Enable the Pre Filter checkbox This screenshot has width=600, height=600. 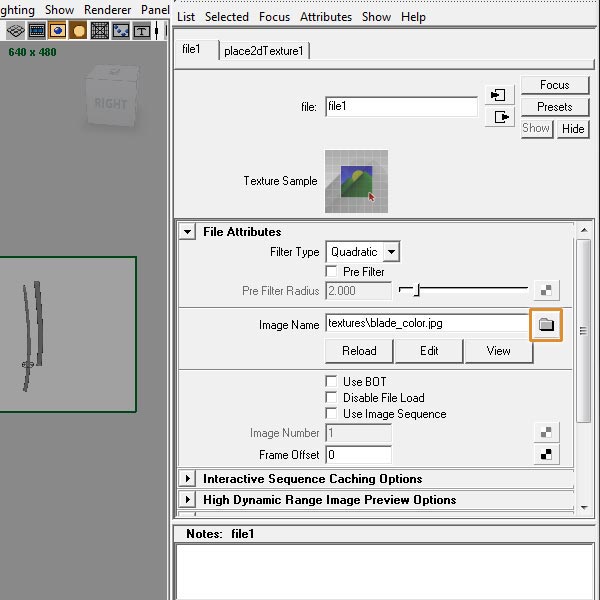click(331, 271)
